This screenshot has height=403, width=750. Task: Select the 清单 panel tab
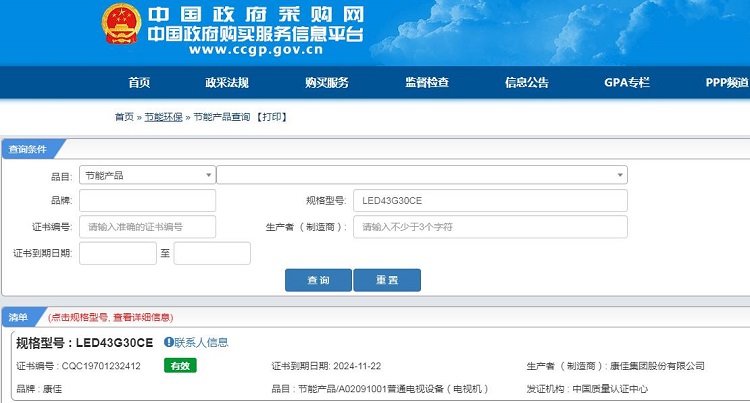[18, 317]
